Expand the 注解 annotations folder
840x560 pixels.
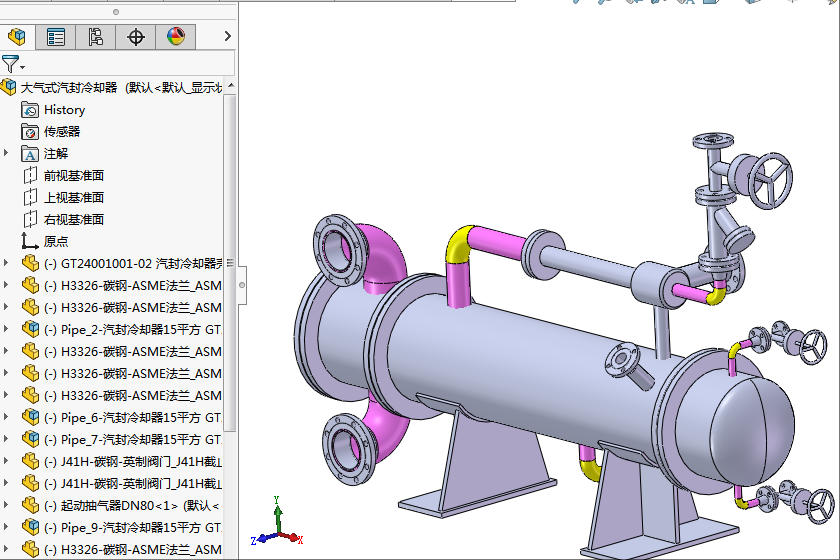6,153
